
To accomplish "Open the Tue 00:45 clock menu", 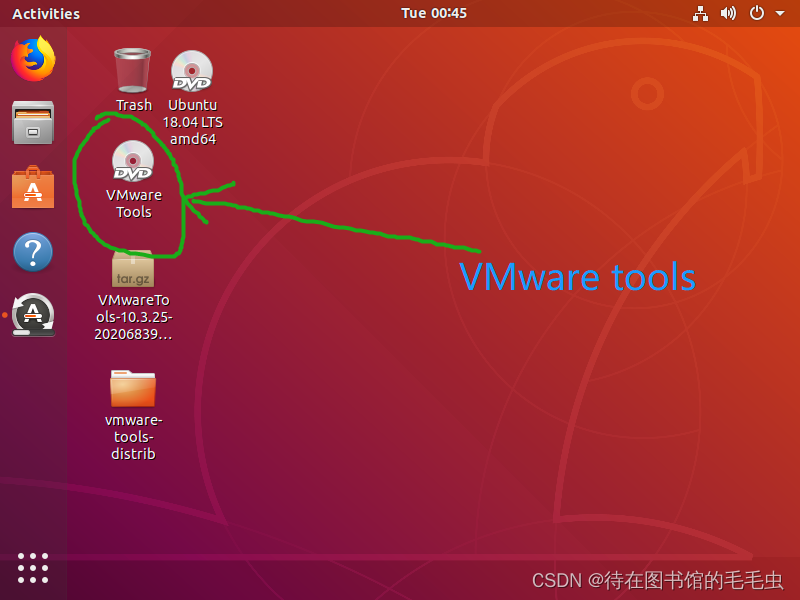I will tap(434, 13).
